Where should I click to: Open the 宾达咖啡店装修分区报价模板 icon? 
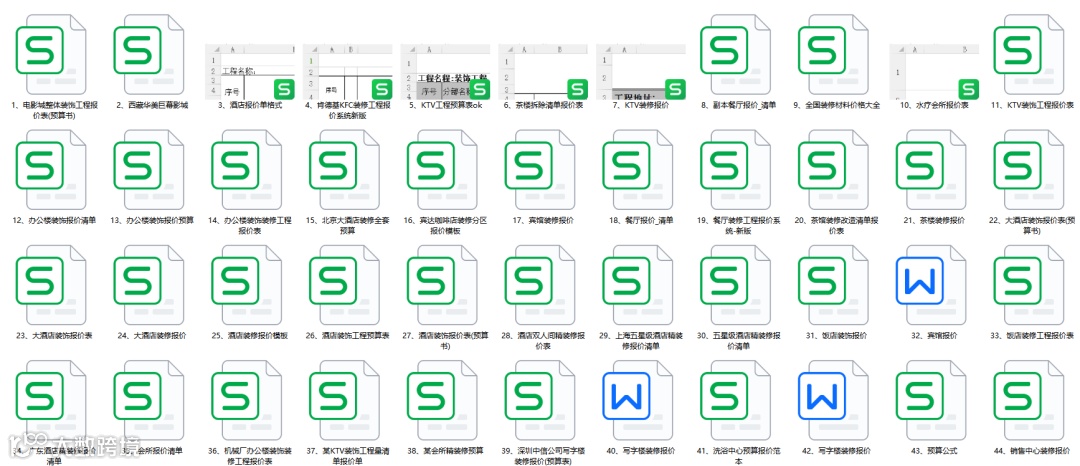[x=443, y=171]
